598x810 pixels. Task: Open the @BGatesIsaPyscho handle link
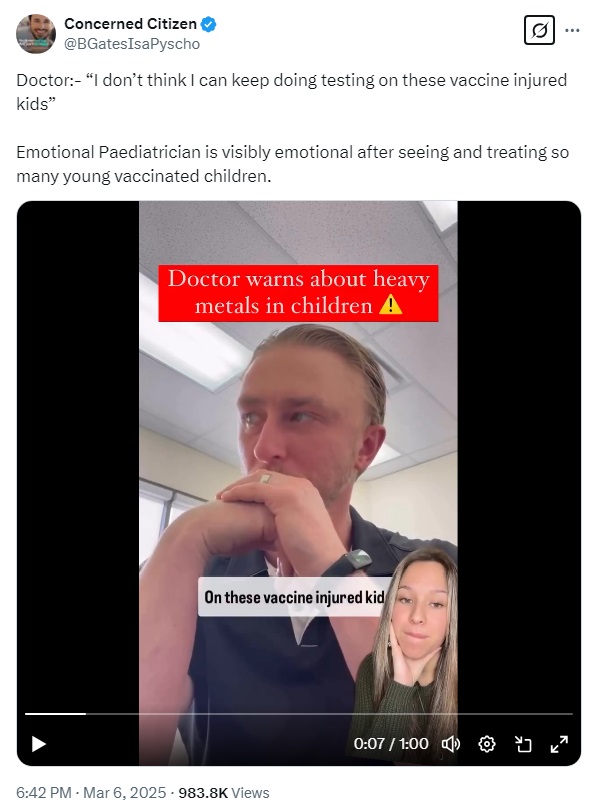(x=132, y=44)
